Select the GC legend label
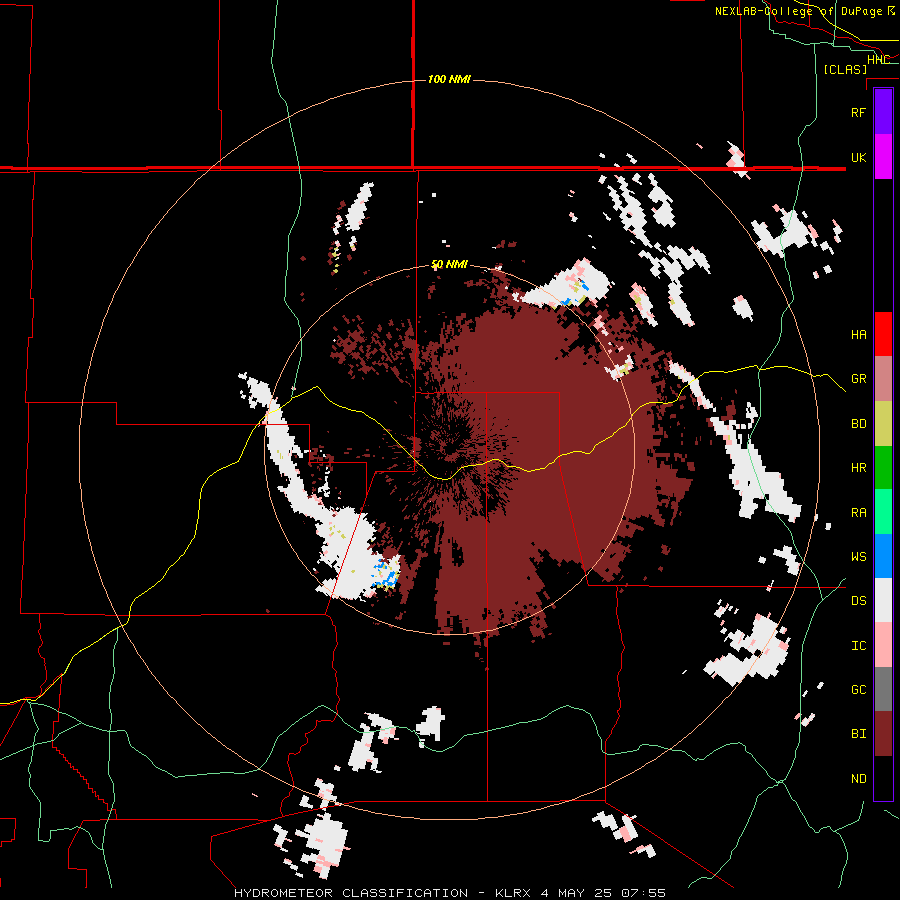Screen dimensions: 900x900 858,690
